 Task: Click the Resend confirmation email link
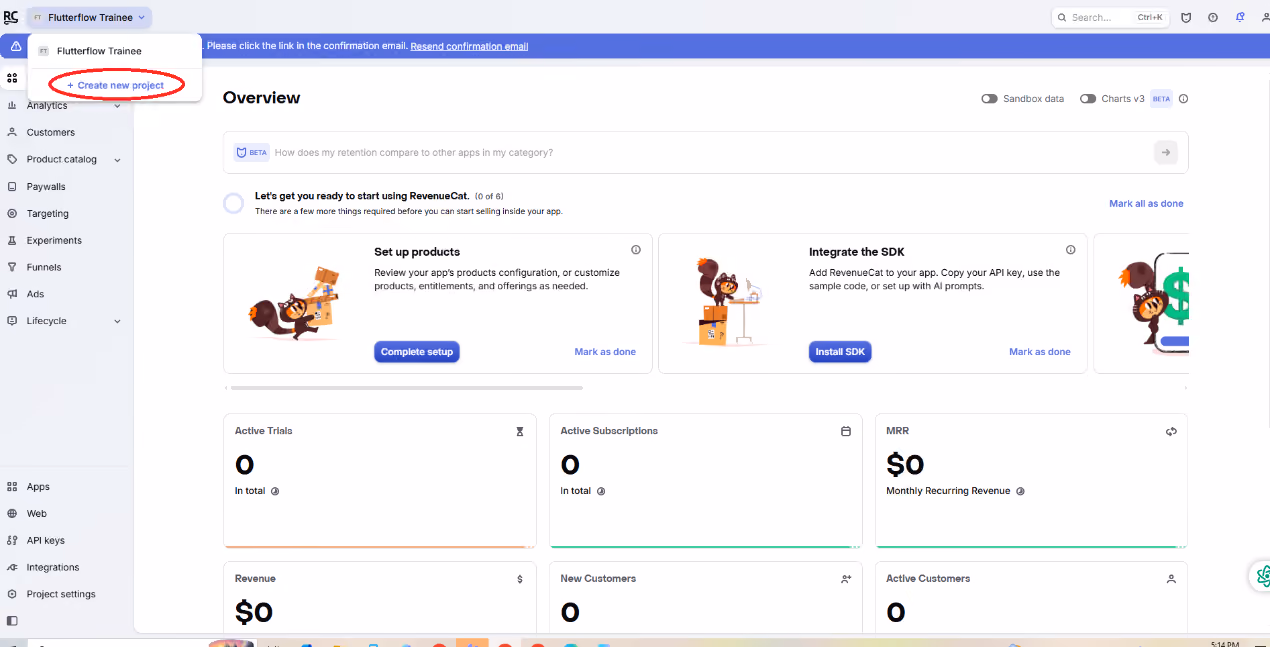tap(469, 46)
